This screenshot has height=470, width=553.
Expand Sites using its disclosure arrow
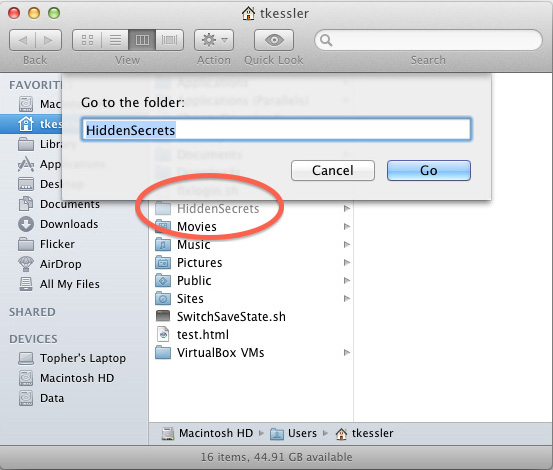click(347, 298)
